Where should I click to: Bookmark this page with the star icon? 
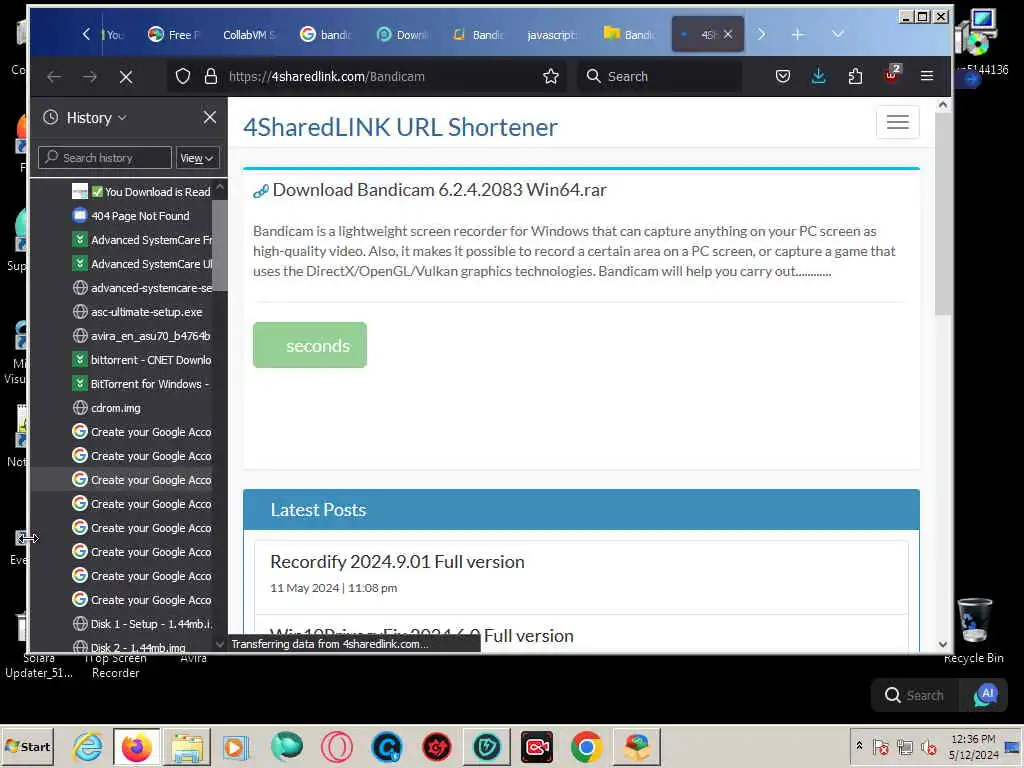(551, 76)
